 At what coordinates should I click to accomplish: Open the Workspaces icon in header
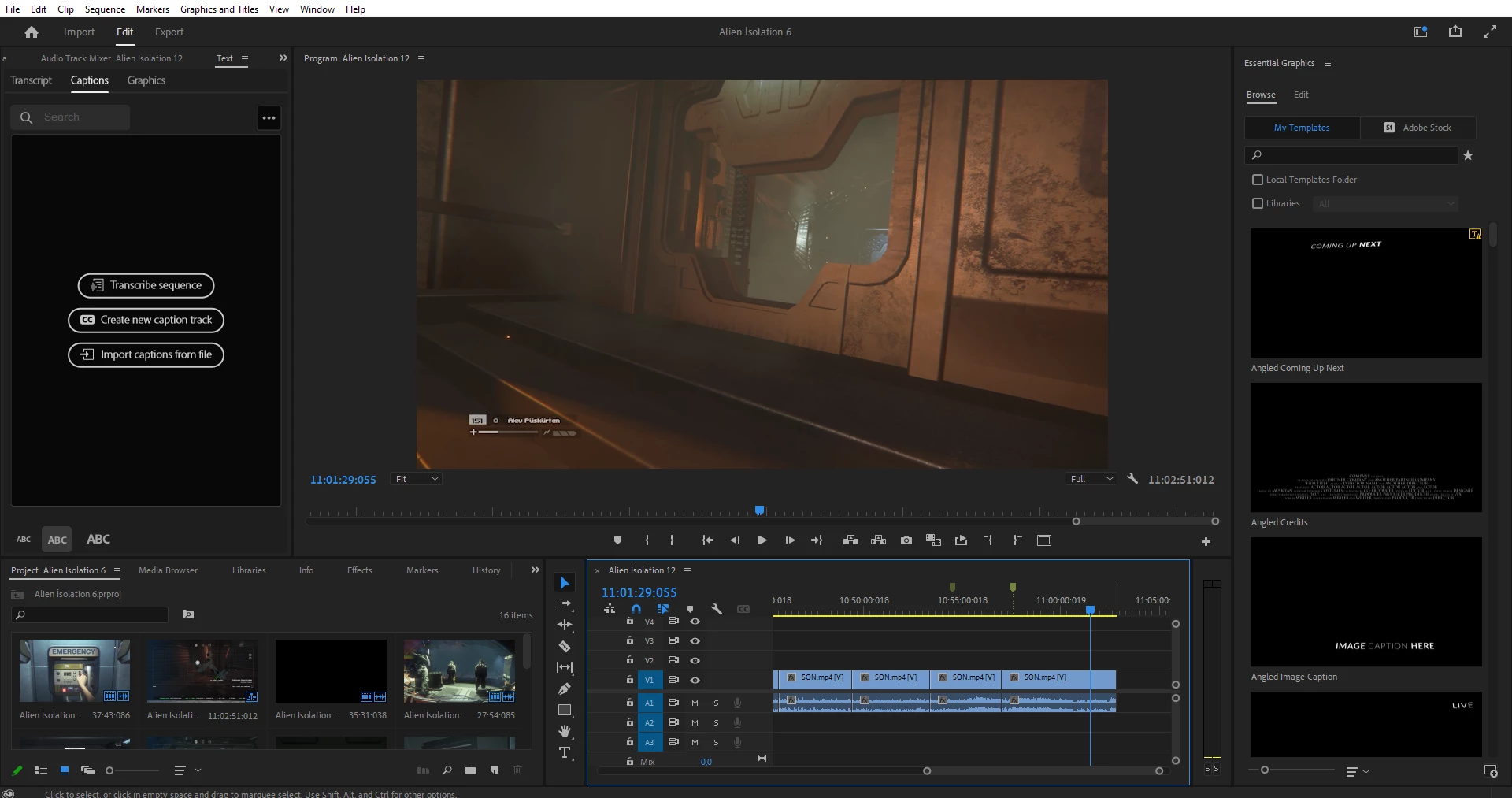1421,32
